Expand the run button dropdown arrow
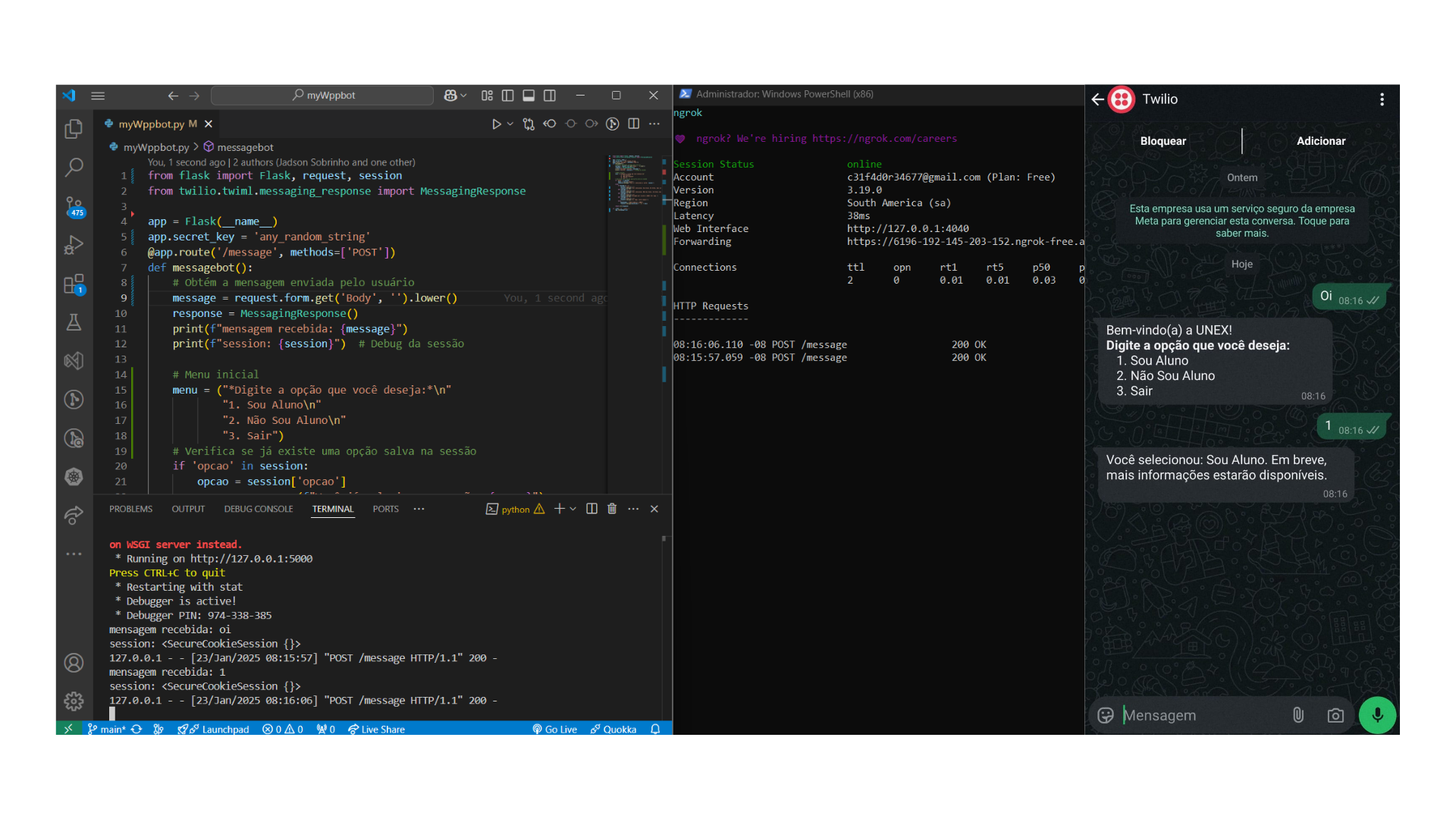1456x819 pixels. [x=510, y=124]
